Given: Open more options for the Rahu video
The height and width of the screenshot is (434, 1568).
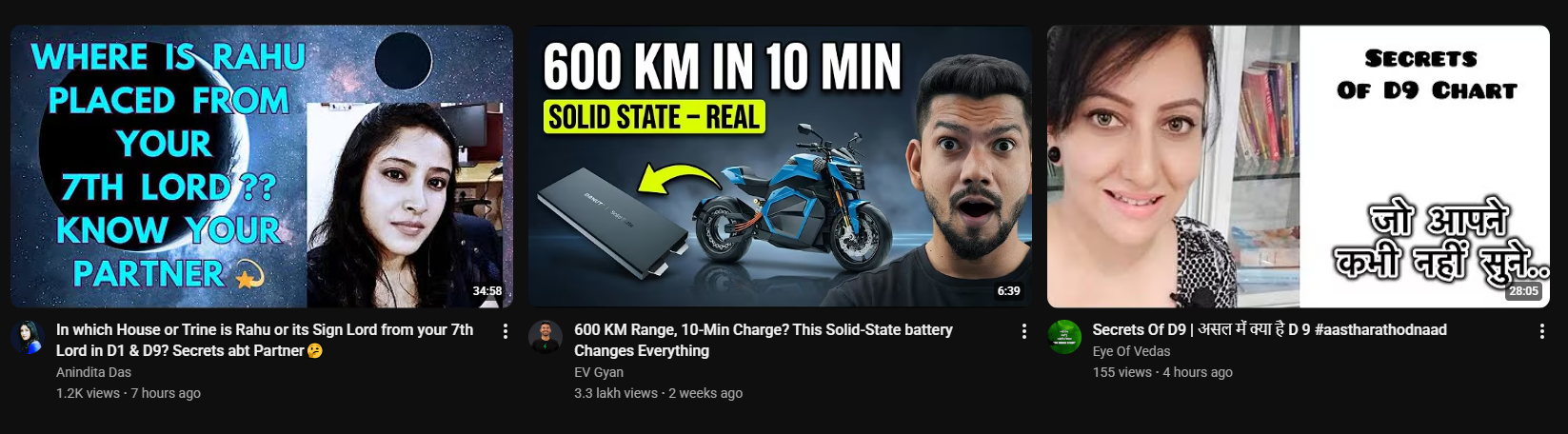Looking at the screenshot, I should click(x=506, y=331).
